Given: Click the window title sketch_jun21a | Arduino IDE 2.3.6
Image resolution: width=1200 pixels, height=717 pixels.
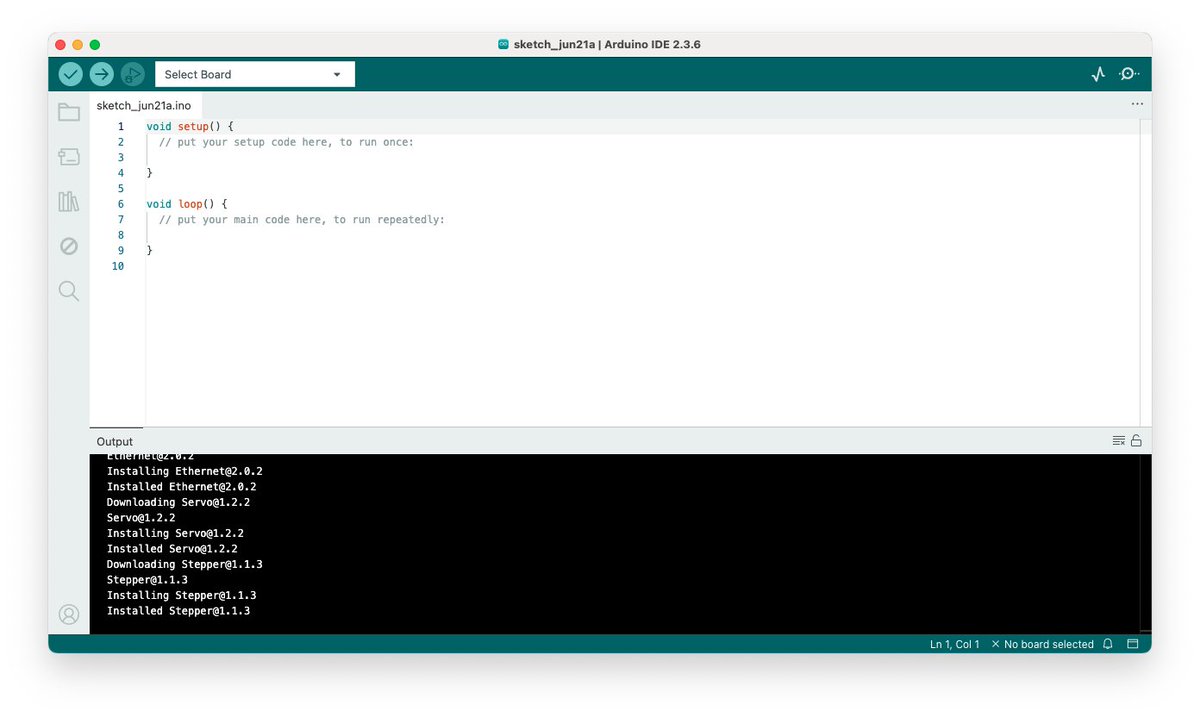Looking at the screenshot, I should (x=607, y=45).
